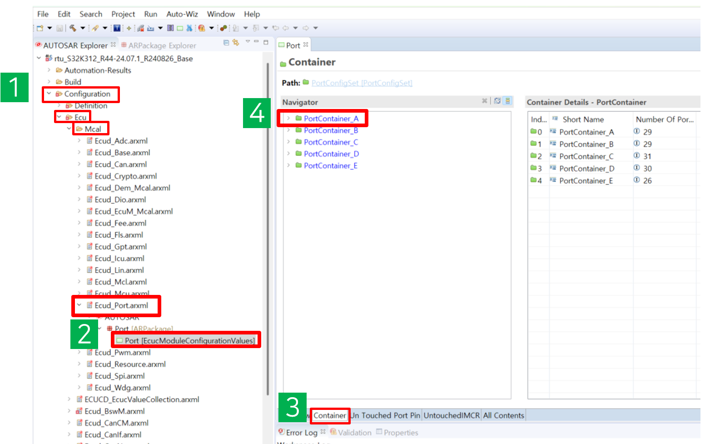
Task: Click the hammer Build toolbar icon
Action: (x=72, y=28)
